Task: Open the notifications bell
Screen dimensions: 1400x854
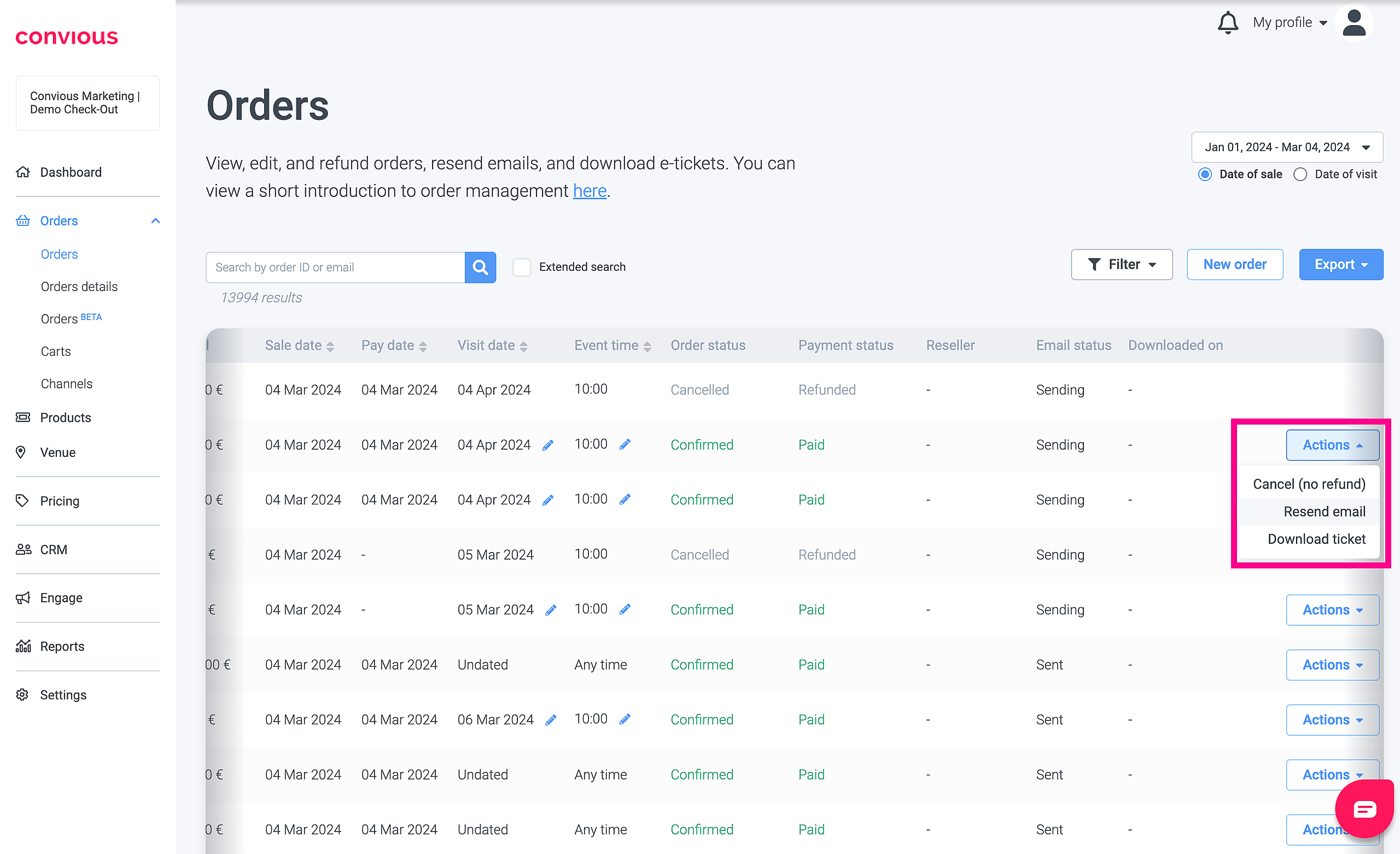Action: (1228, 23)
